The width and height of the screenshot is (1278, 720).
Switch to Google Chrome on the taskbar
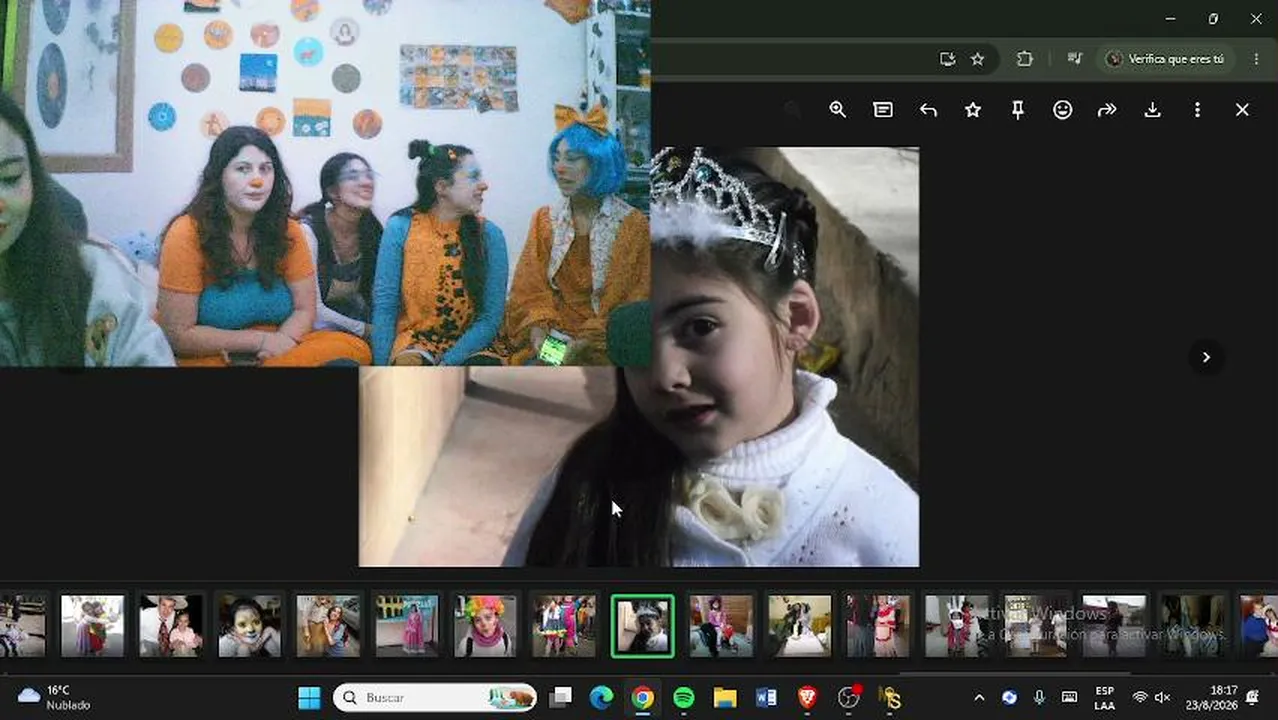click(x=643, y=697)
